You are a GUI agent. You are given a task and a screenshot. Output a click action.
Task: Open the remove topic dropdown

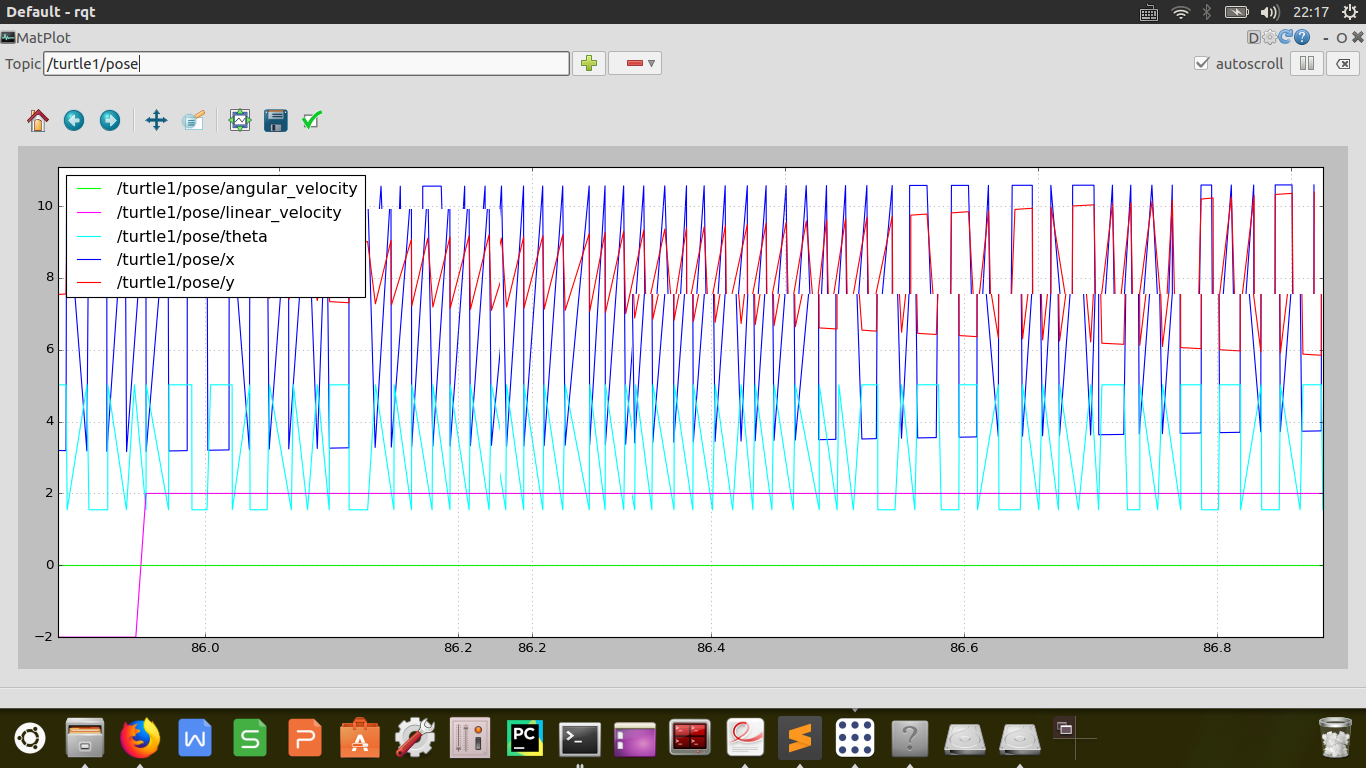click(x=635, y=64)
